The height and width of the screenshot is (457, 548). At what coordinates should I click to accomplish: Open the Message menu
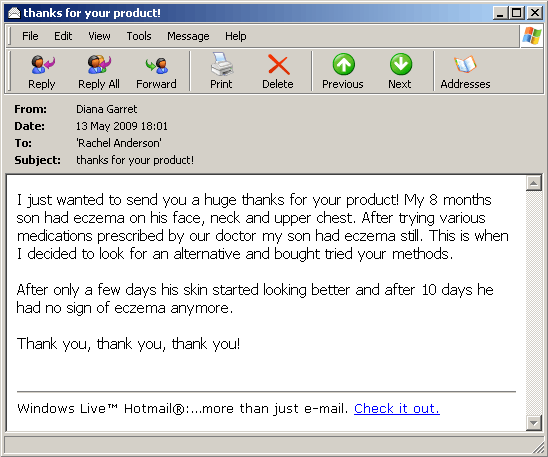coord(188,36)
